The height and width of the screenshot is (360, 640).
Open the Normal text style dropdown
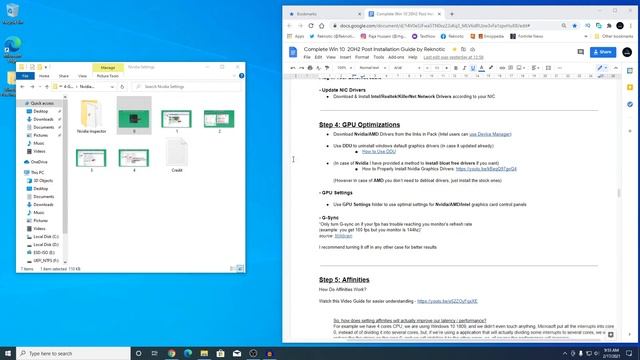(372, 68)
